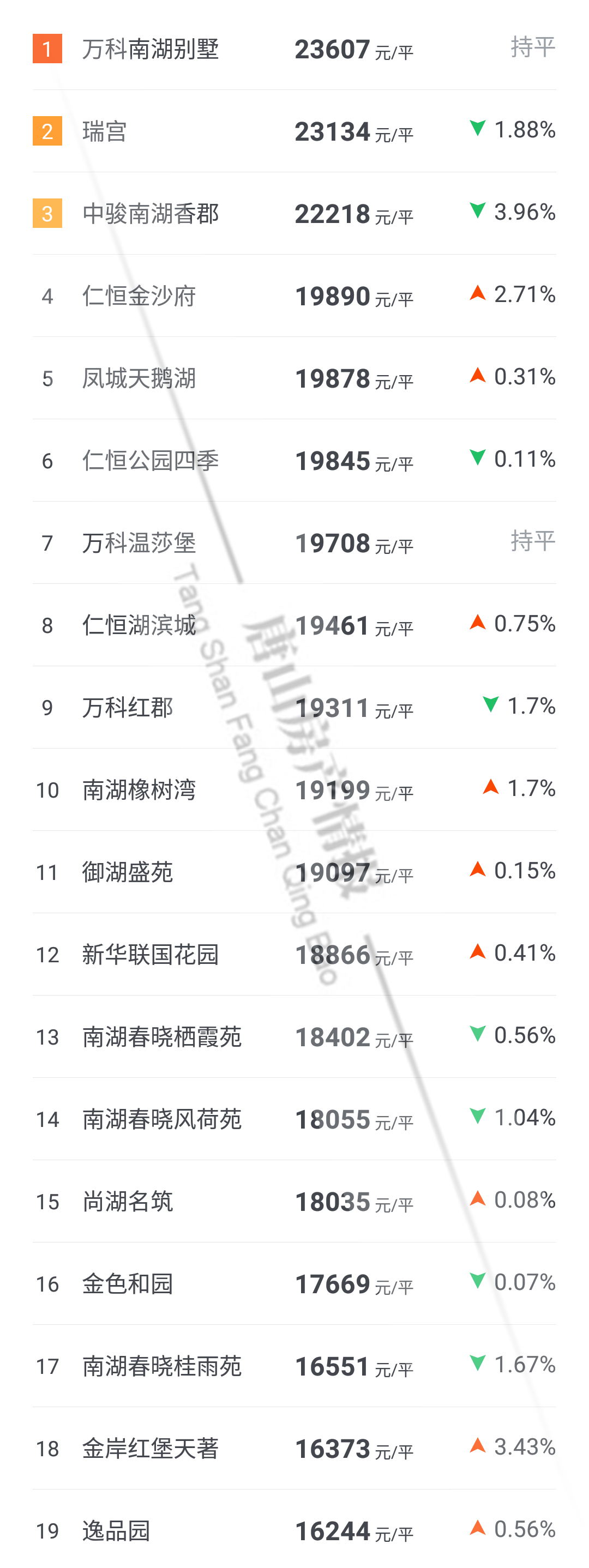Image resolution: width=589 pixels, height=1568 pixels.
Task: Tap the 0.07% change for 金色和园
Action: click(x=525, y=1282)
